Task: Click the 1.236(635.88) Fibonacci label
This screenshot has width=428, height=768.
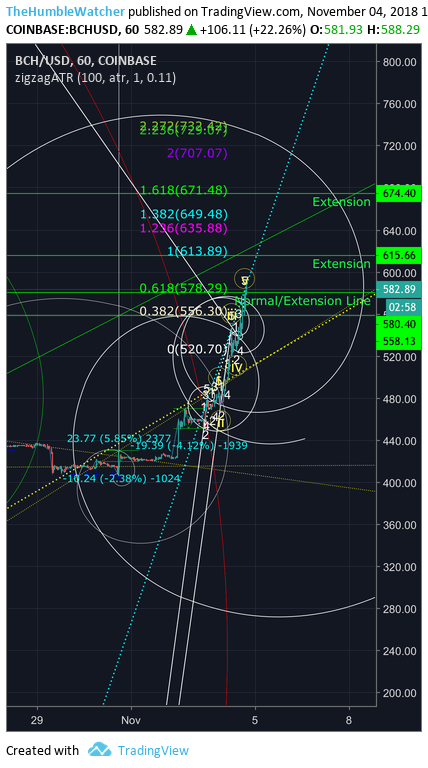Action: [184, 228]
